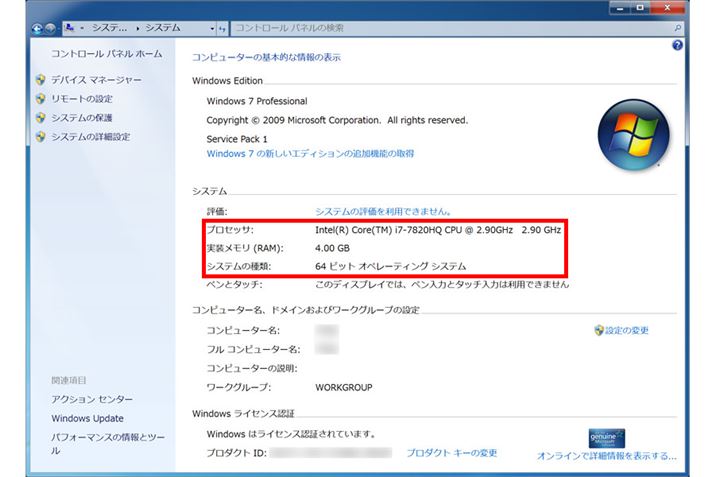This screenshot has height=477, width=715.
Task: Click the ペンとタッチ: label
Action: click(234, 285)
